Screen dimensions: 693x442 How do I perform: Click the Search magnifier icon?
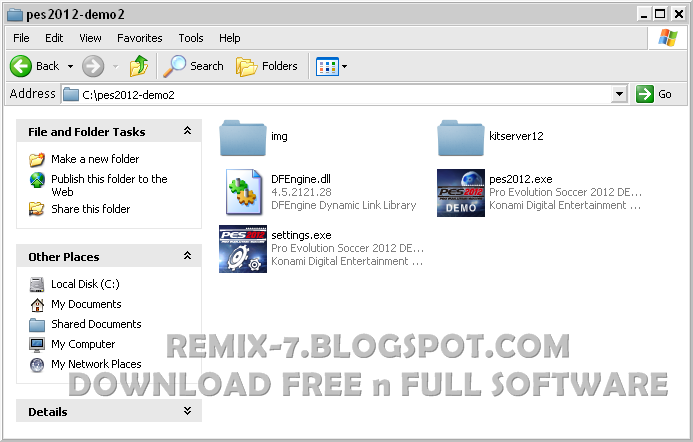click(174, 66)
